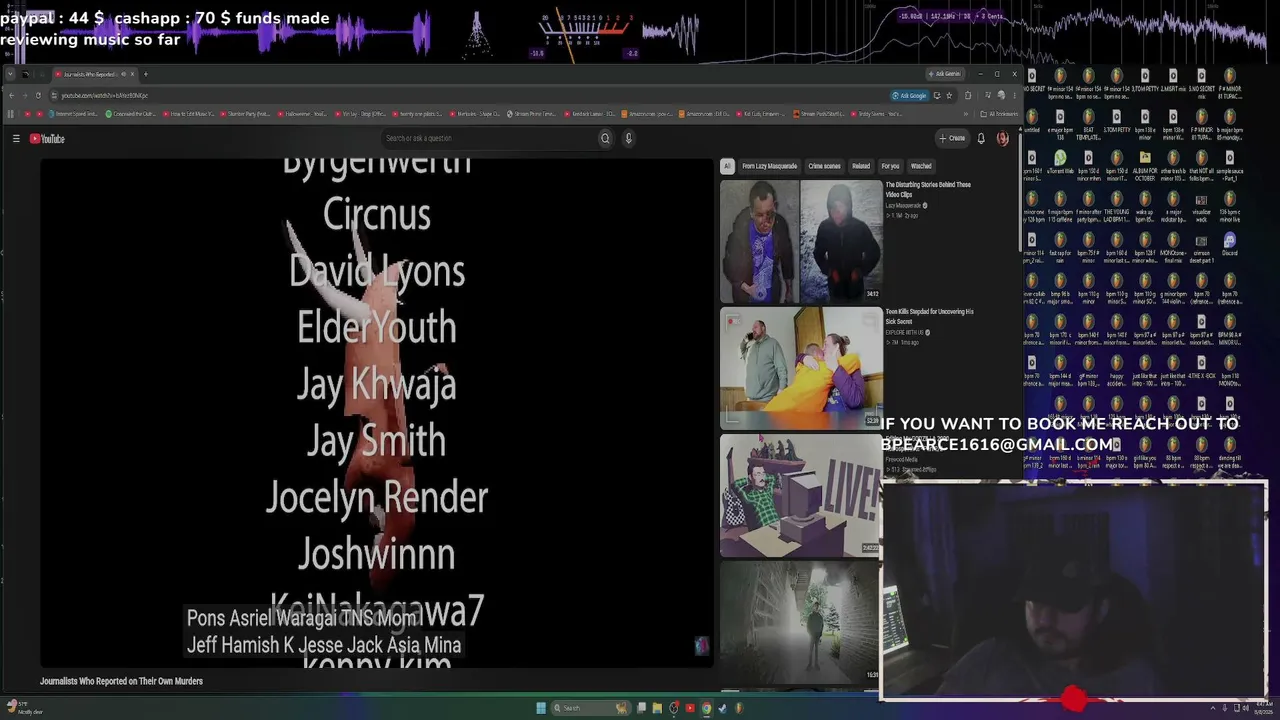Click the YouTube video player area

coord(376,412)
